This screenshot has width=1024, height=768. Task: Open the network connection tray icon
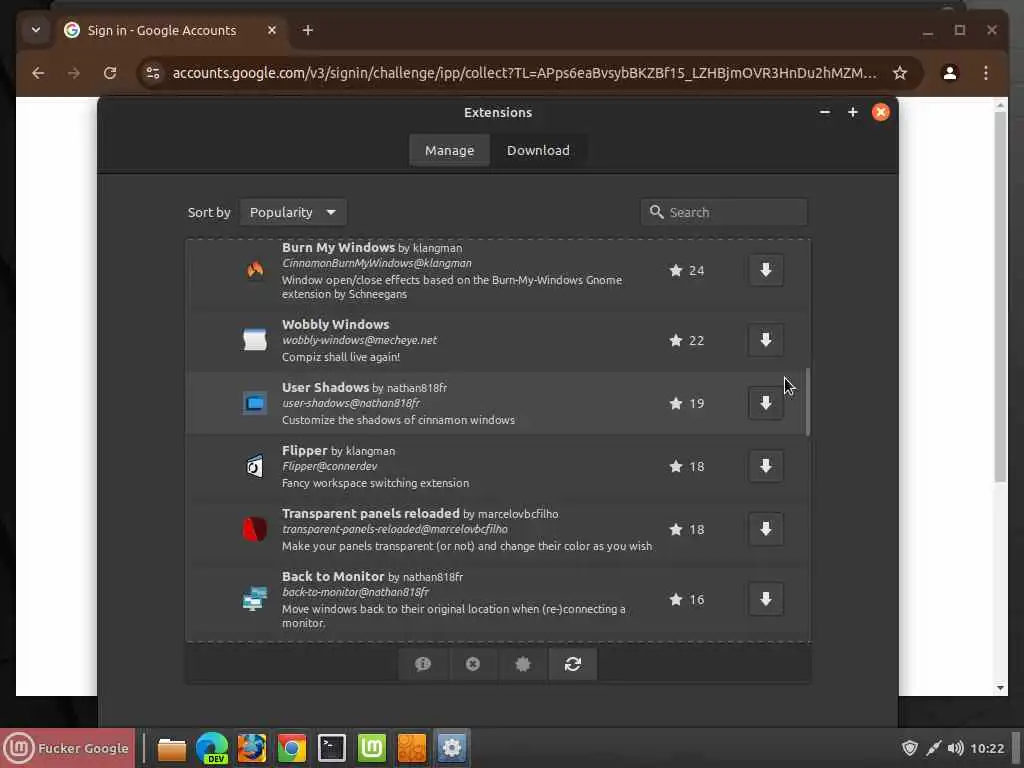tap(933, 748)
